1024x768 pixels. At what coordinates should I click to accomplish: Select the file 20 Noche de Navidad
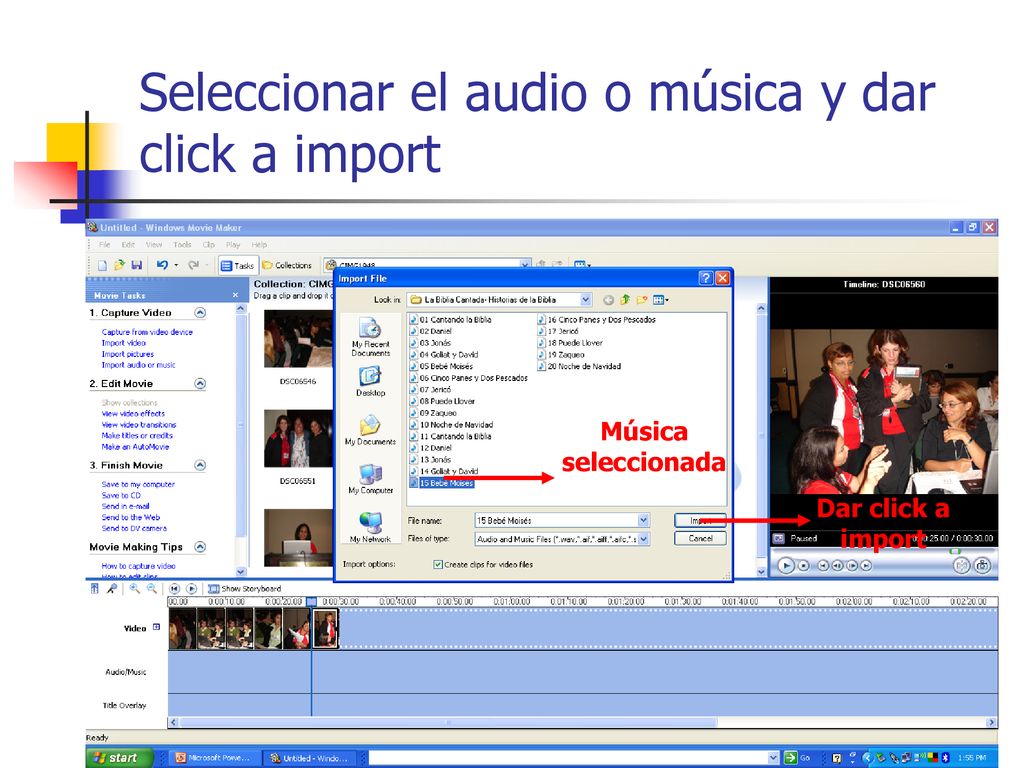click(x=579, y=366)
